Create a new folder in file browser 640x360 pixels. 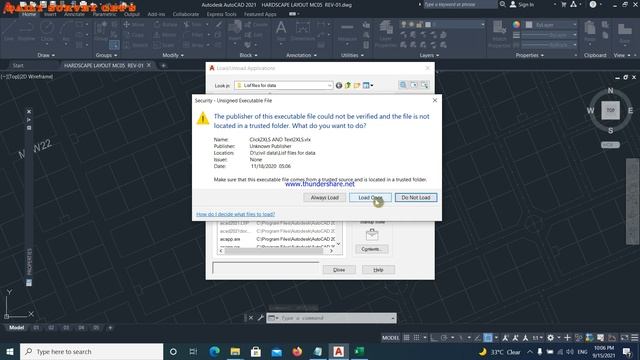pyautogui.click(x=357, y=85)
